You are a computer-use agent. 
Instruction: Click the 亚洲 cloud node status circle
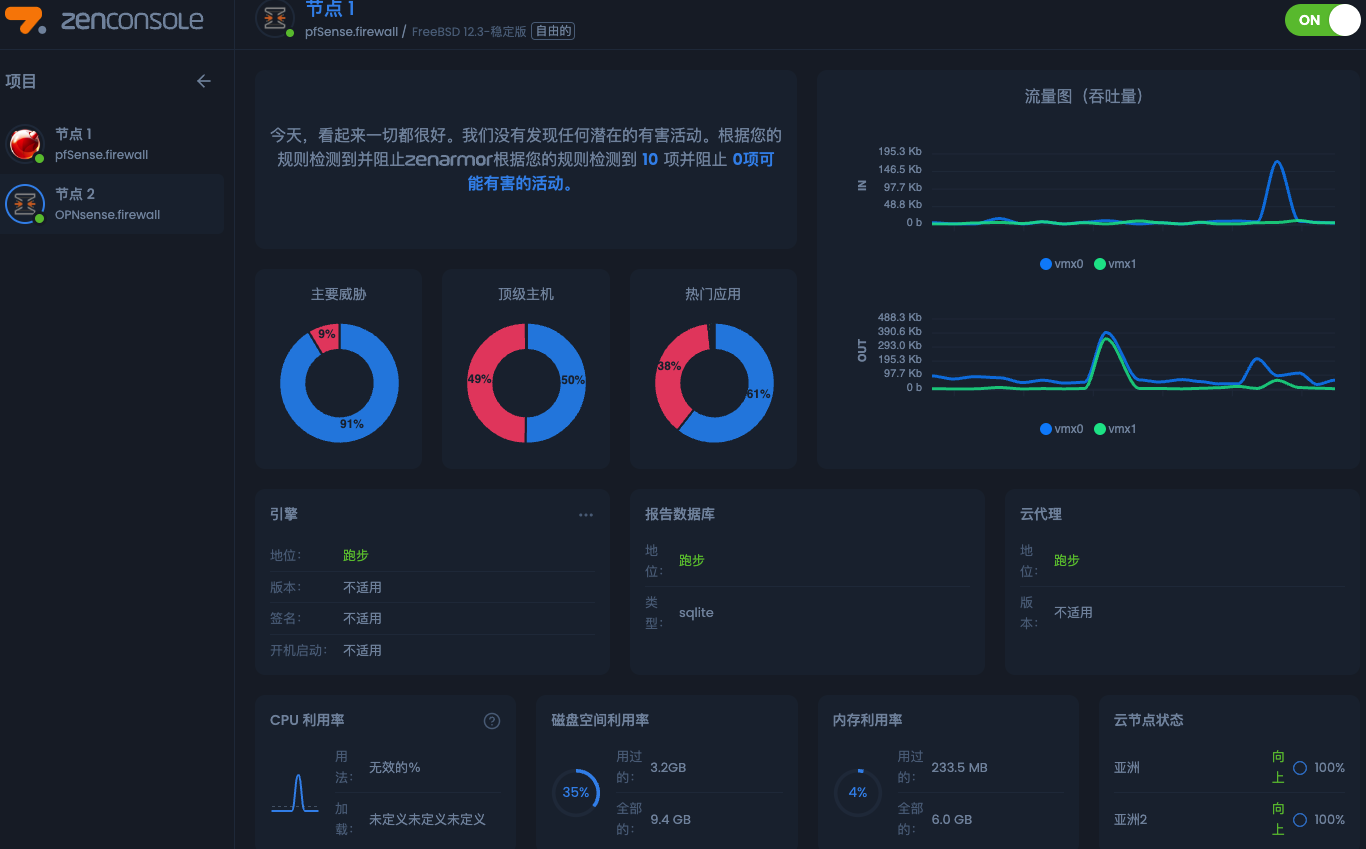[1300, 768]
